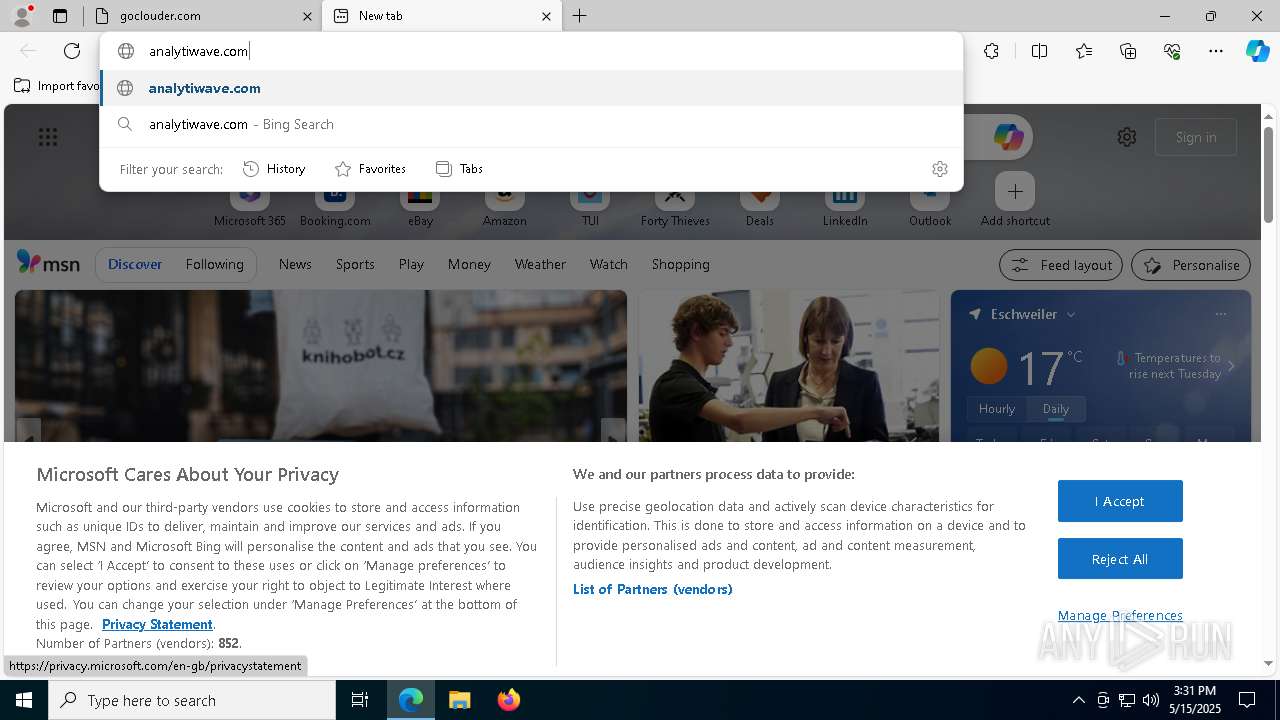Open Weather section in MSN menu
This screenshot has height=720, width=1280.
[x=540, y=264]
